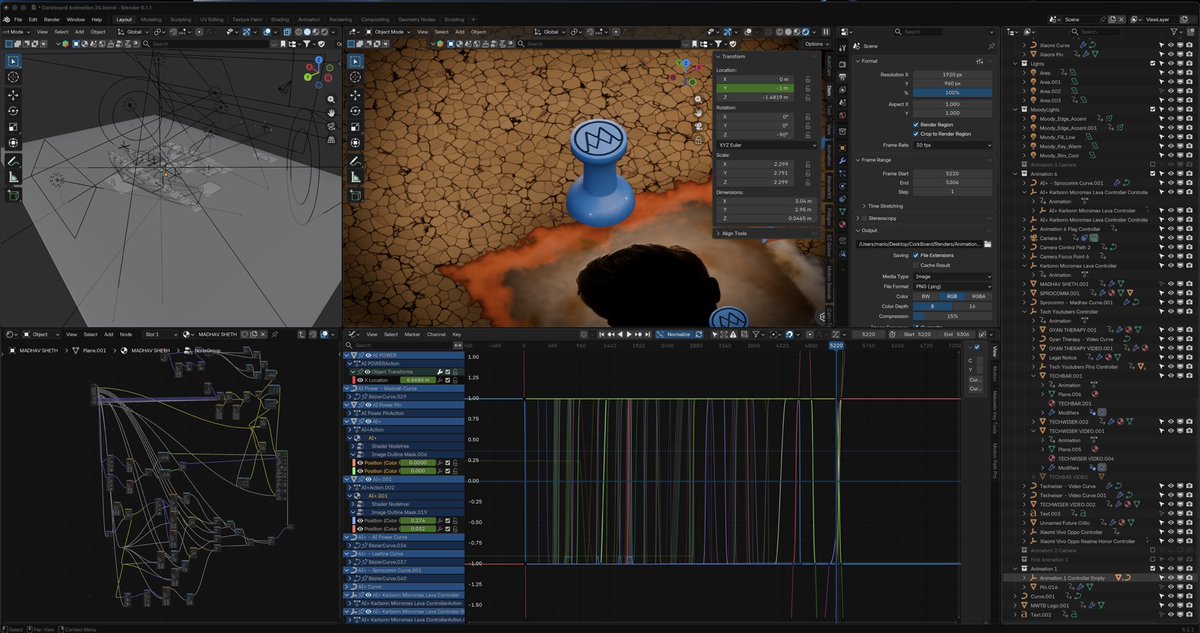Select the Scale tool in the left viewport
1200x633 pixels.
(x=14, y=128)
